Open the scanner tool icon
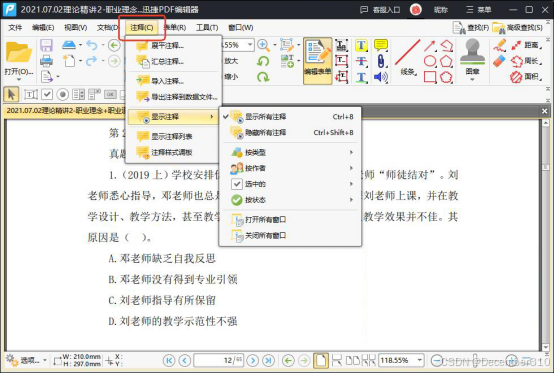This screenshot has height=373, width=554. tap(69, 45)
